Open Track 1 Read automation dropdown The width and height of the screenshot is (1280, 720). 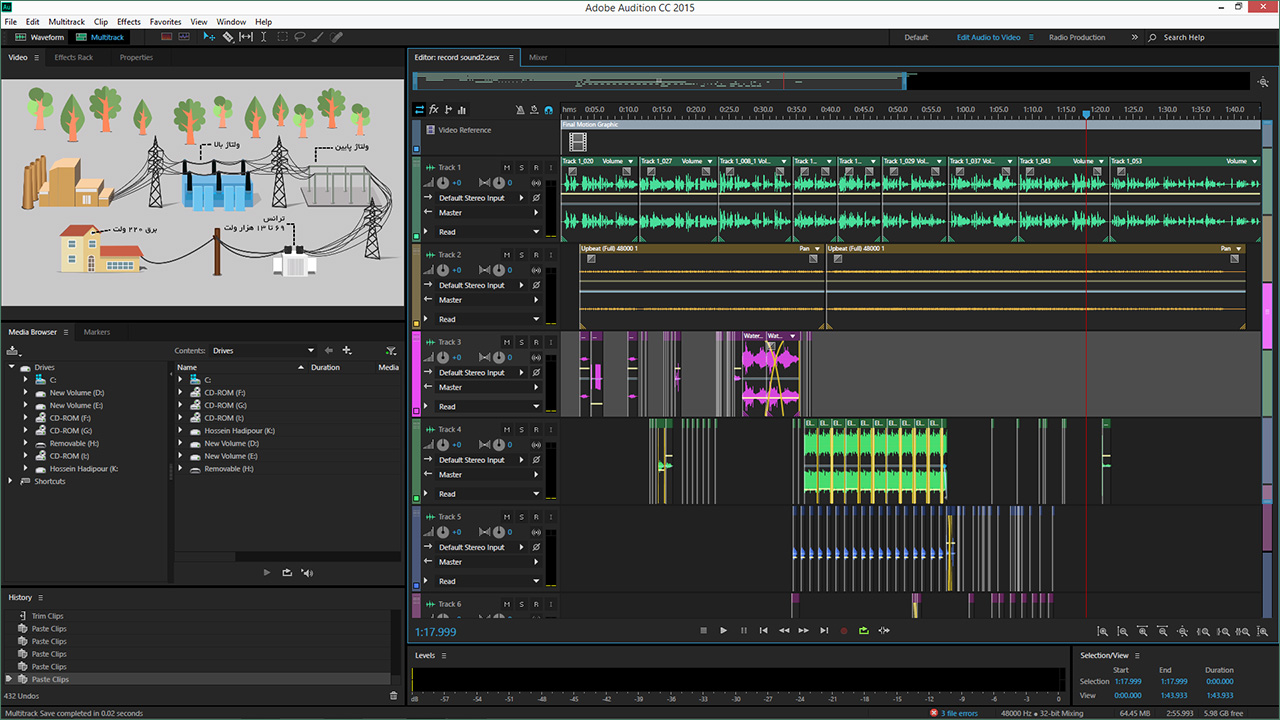click(x=487, y=232)
